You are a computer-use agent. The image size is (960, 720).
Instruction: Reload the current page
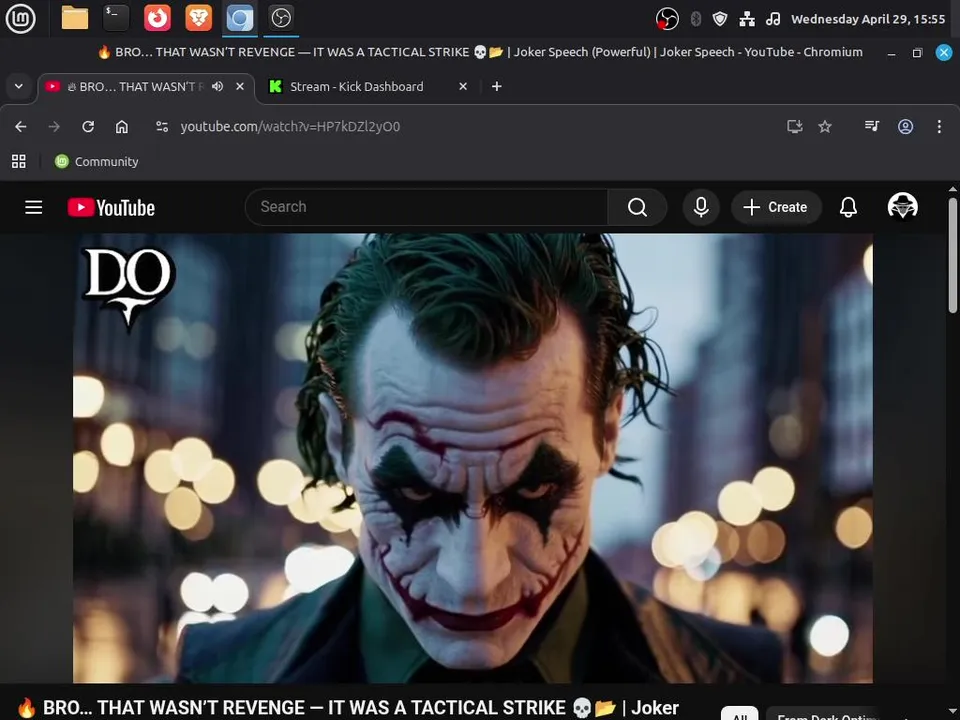88,127
